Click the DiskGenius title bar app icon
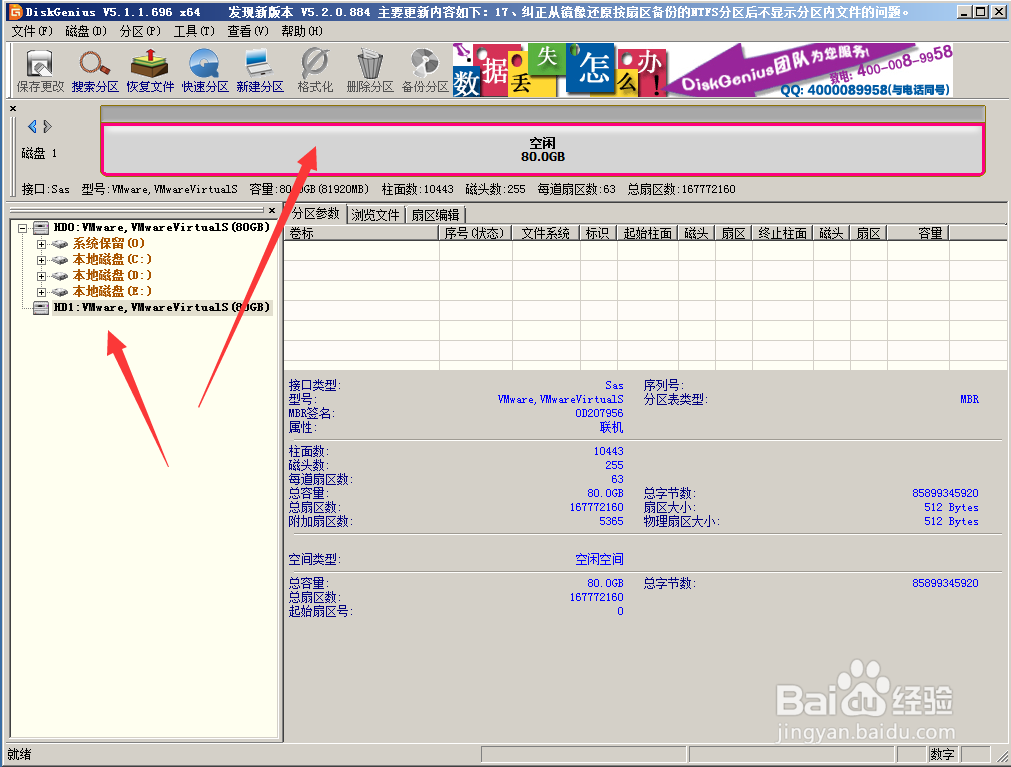Screen dimensions: 1011x767 [x=15, y=12]
